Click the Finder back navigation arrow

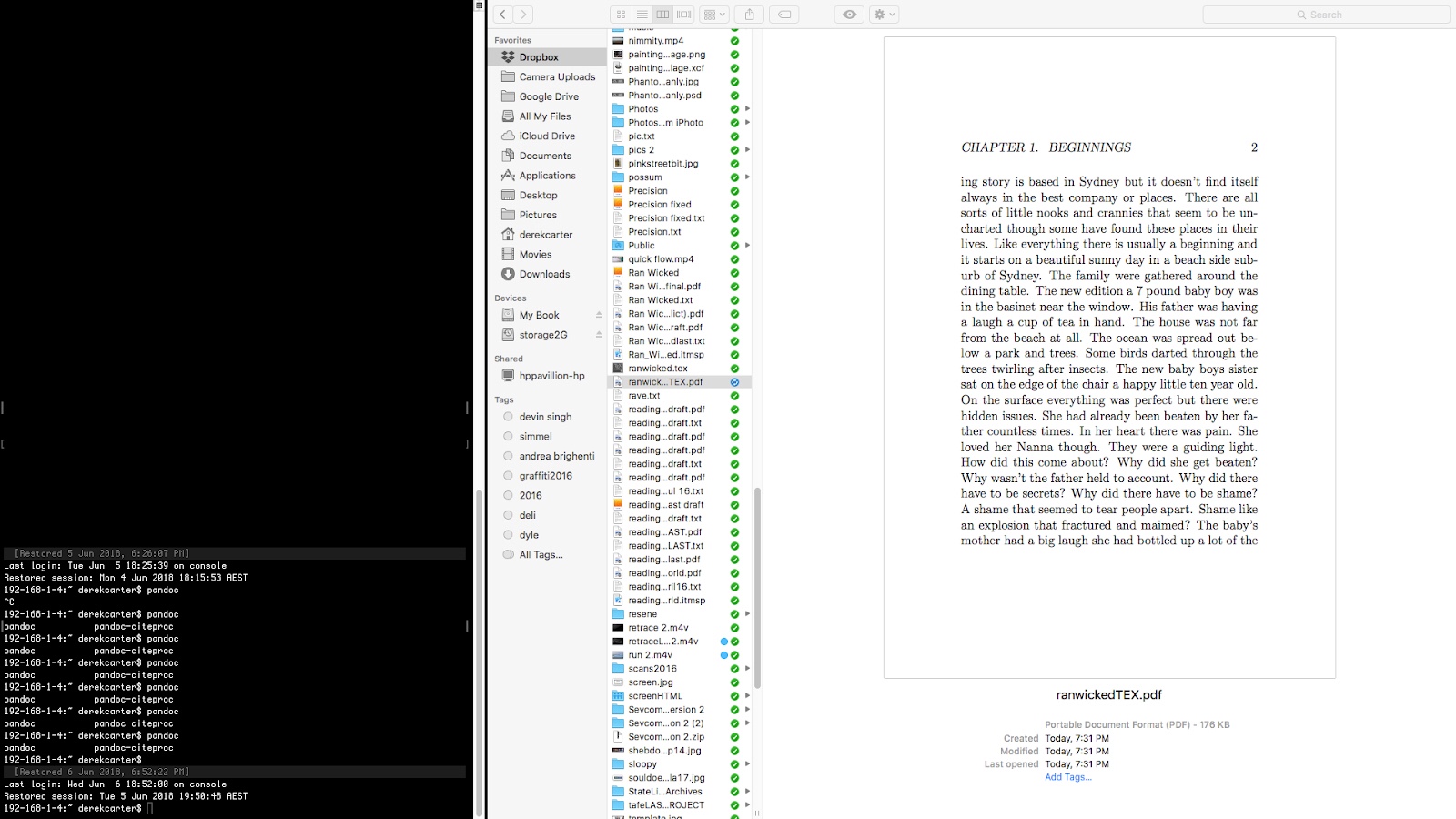(x=503, y=15)
